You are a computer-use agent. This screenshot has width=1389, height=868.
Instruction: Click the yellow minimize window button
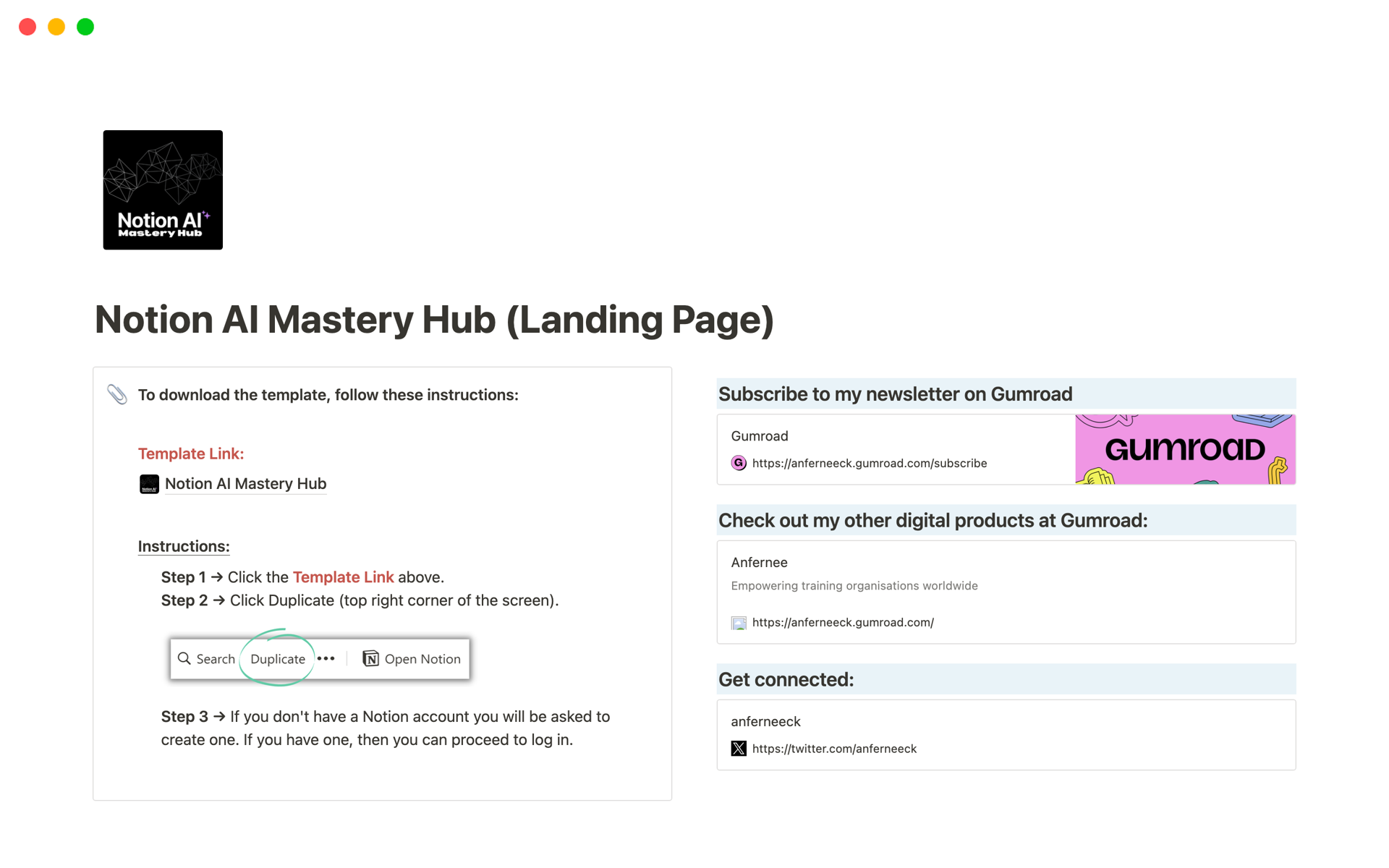point(56,27)
